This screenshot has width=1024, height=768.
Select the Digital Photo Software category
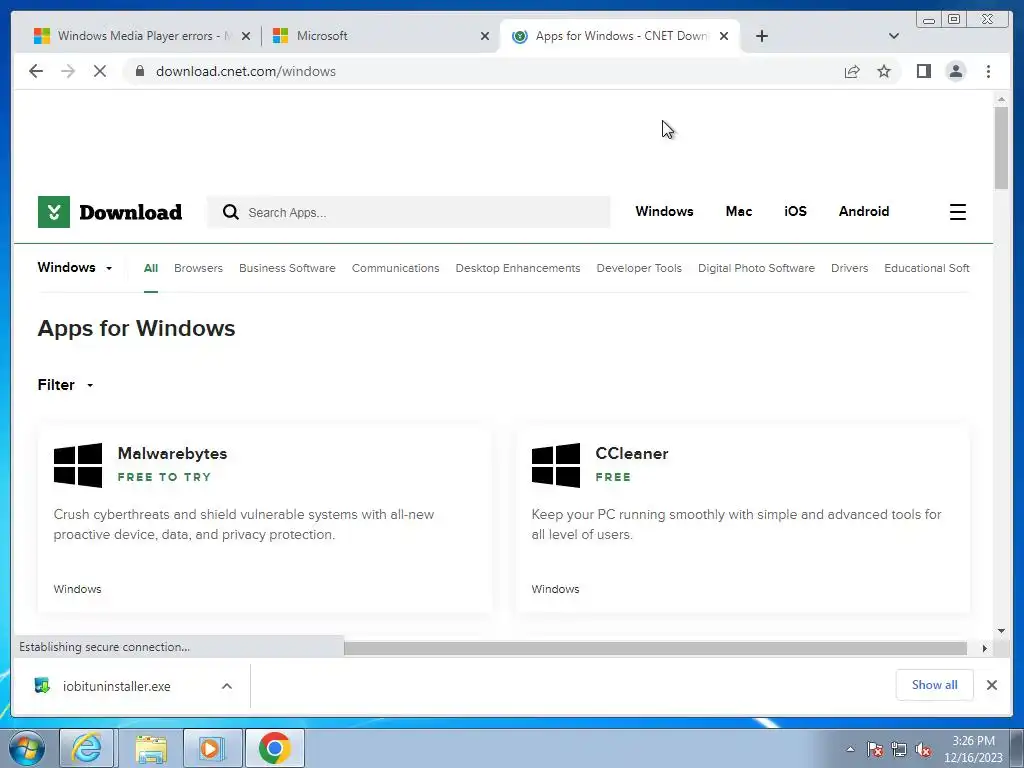click(x=756, y=268)
